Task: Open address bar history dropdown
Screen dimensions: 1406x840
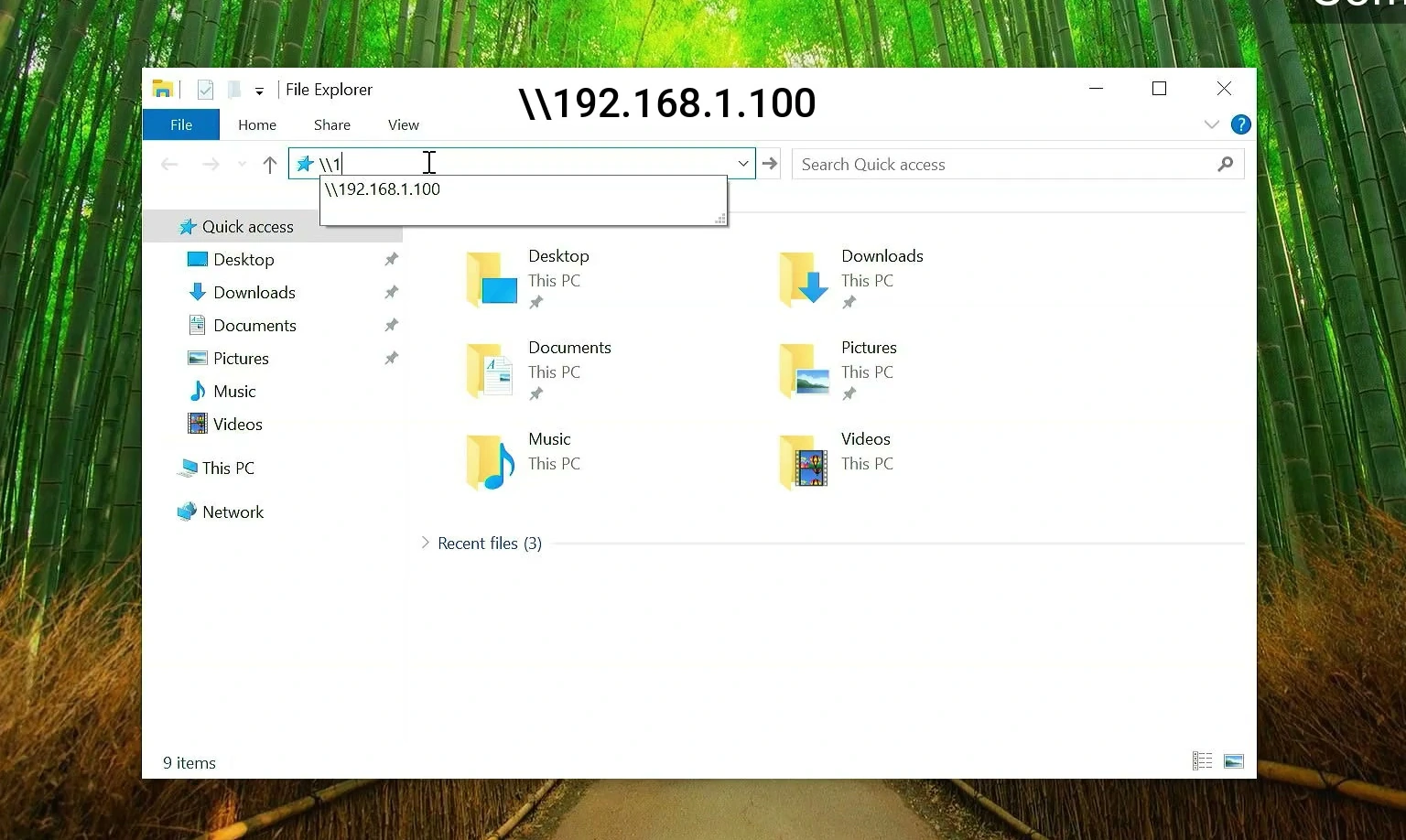Action: pyautogui.click(x=743, y=164)
